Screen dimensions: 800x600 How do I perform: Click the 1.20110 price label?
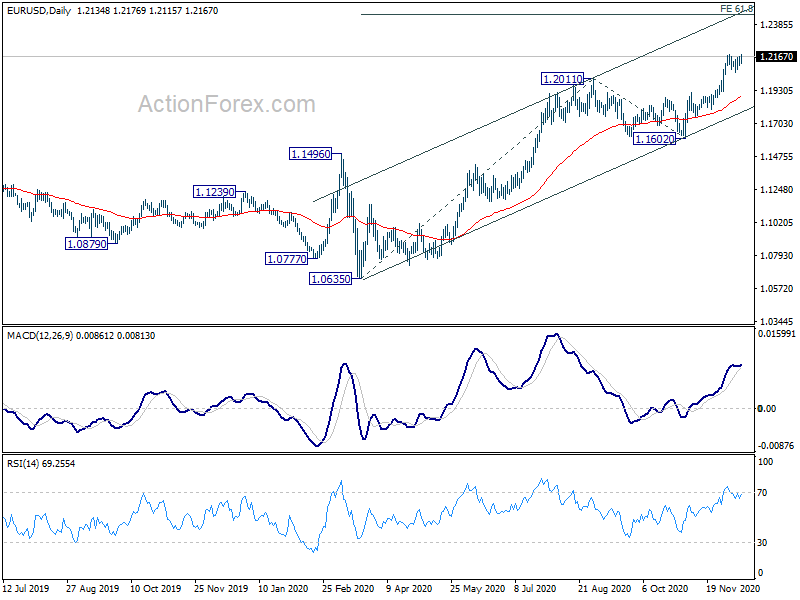[562, 79]
